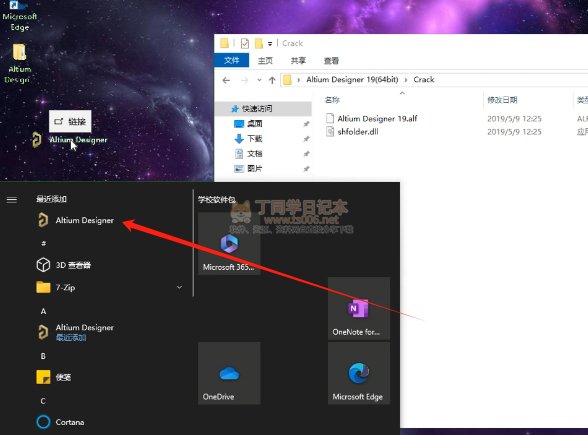
Task: Expand the 7-Zip folder chevron
Action: click(179, 288)
